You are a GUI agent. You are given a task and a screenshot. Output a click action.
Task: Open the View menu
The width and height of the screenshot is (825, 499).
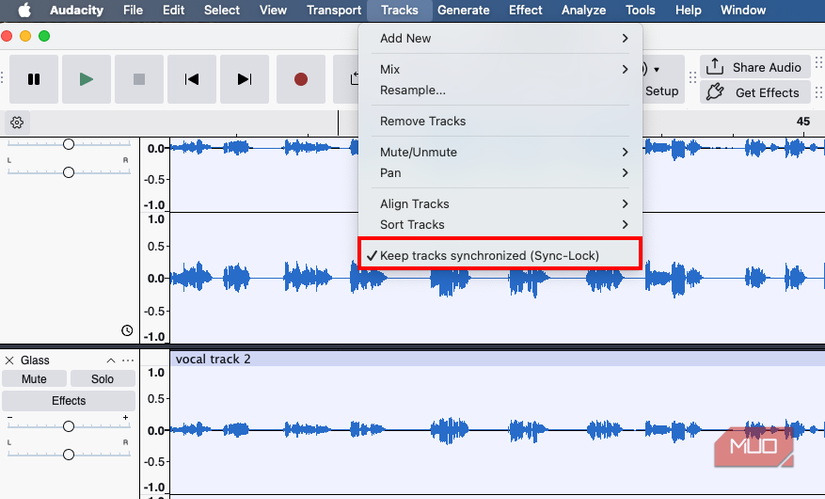[273, 10]
